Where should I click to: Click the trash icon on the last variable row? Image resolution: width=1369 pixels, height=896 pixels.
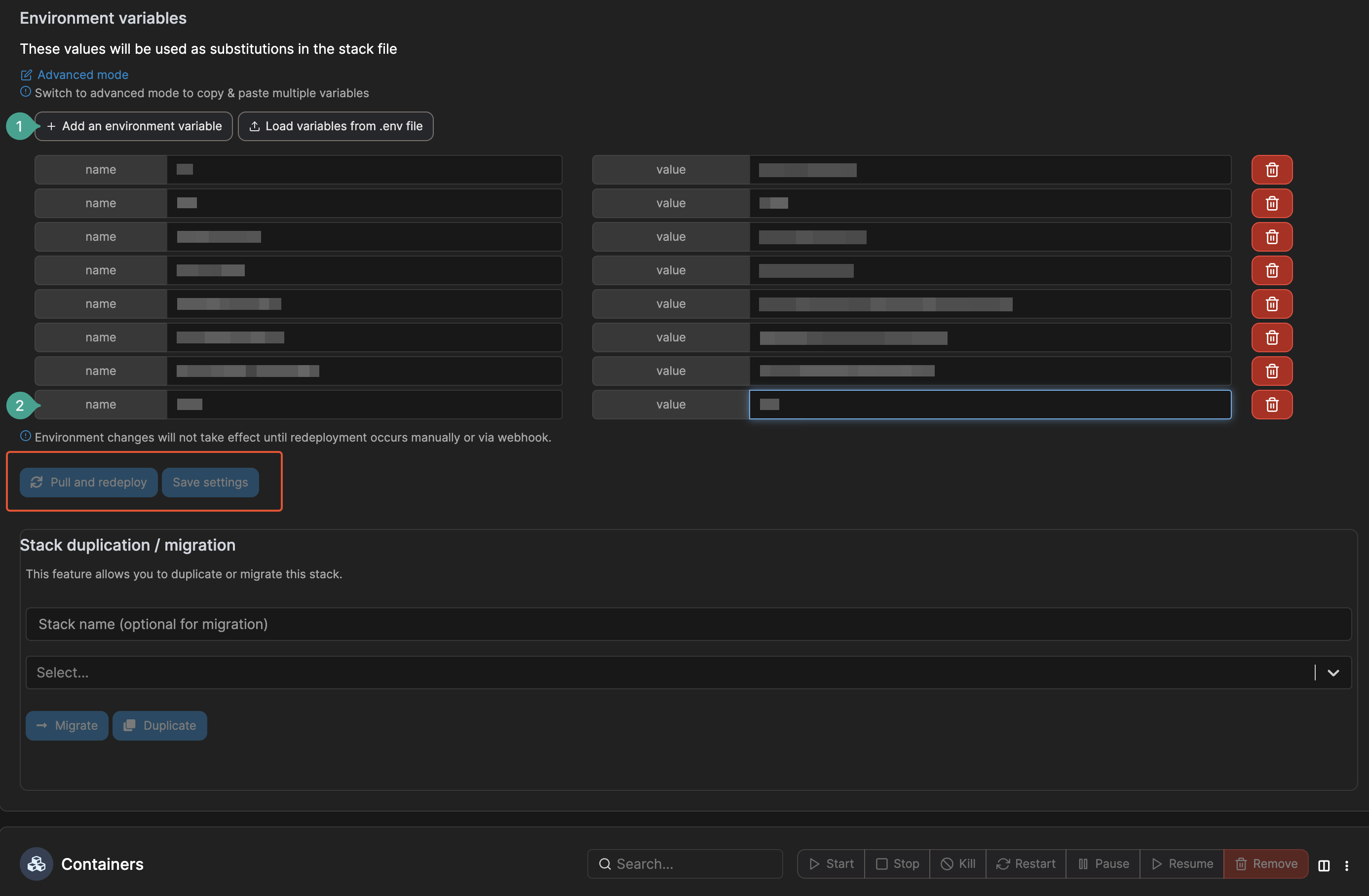click(x=1272, y=404)
